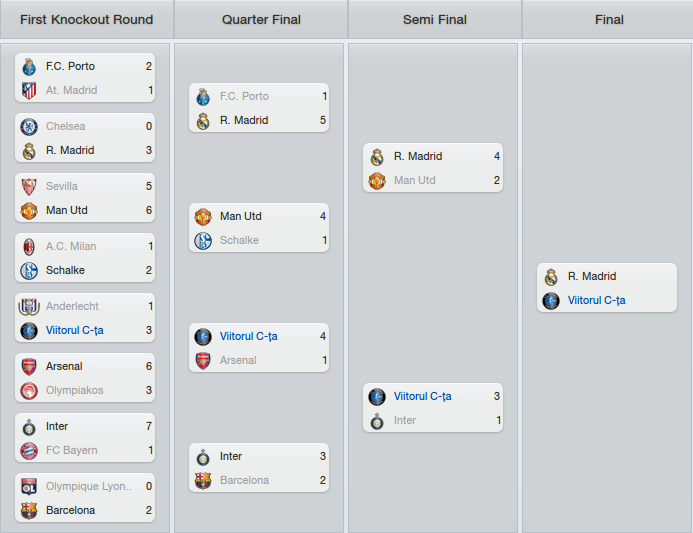Viewport: 693px width, 533px height.
Task: Click the A.C. Milan badge icon
Action: tap(29, 247)
